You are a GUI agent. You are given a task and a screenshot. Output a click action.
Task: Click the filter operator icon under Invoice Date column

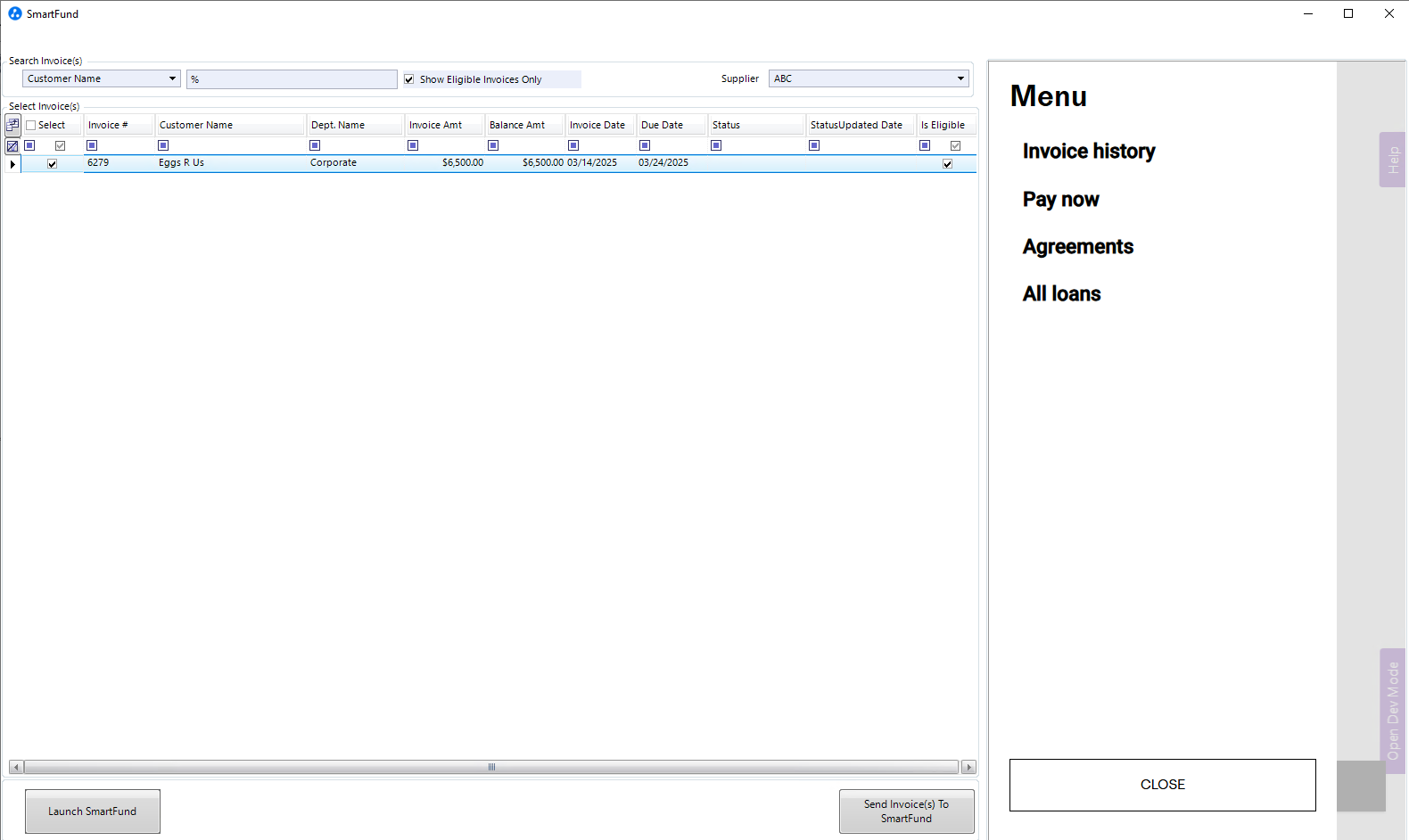pos(573,145)
